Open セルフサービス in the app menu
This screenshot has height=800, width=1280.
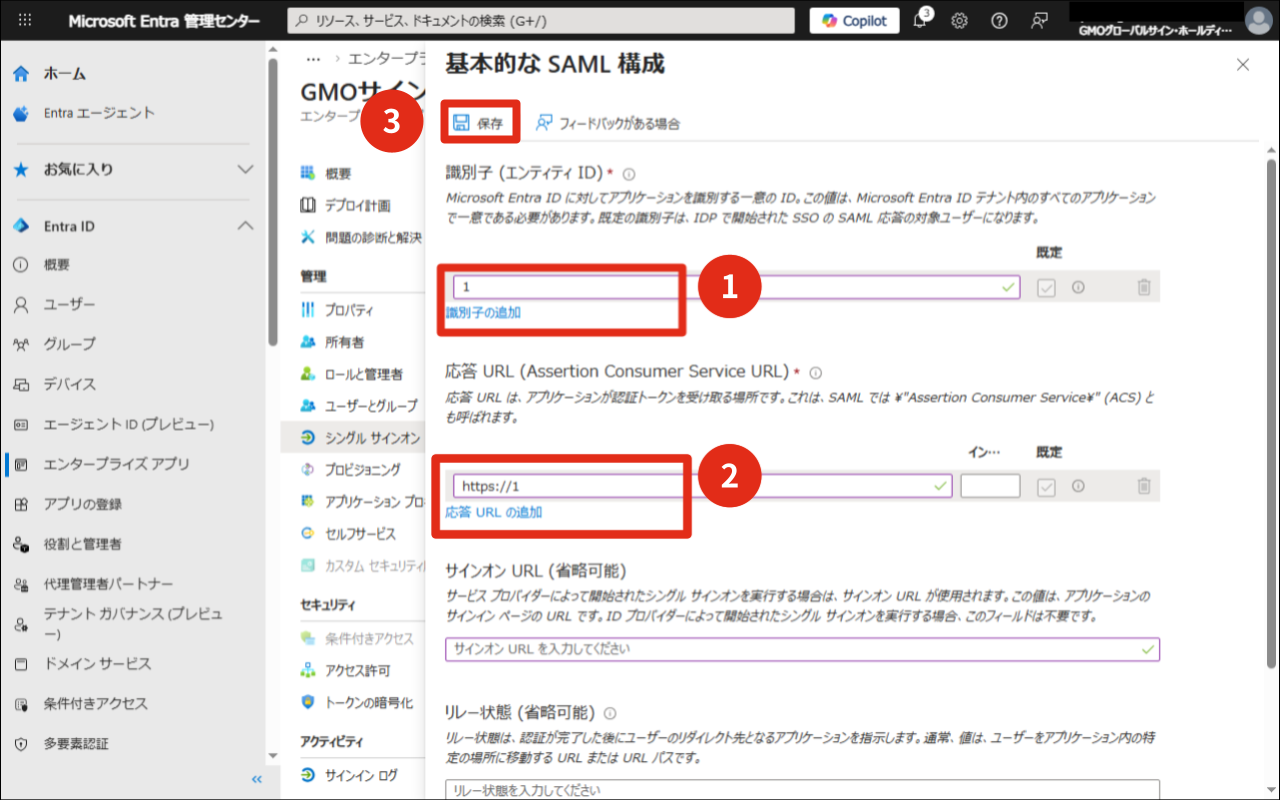click(x=362, y=534)
